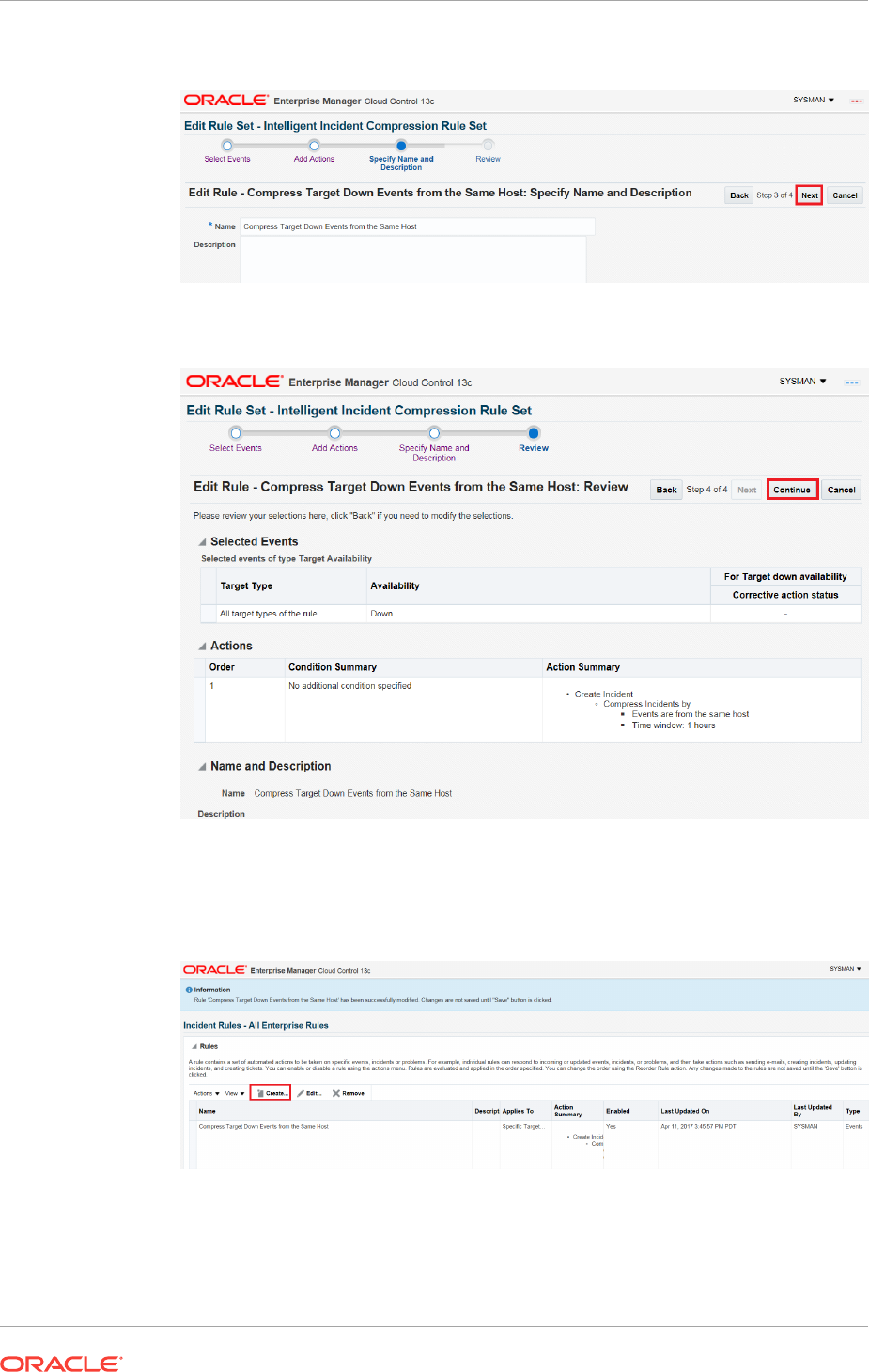Click Add Actions train stop circle on the Specify Name screen
This screenshot has height=1372, width=869.
(x=314, y=146)
